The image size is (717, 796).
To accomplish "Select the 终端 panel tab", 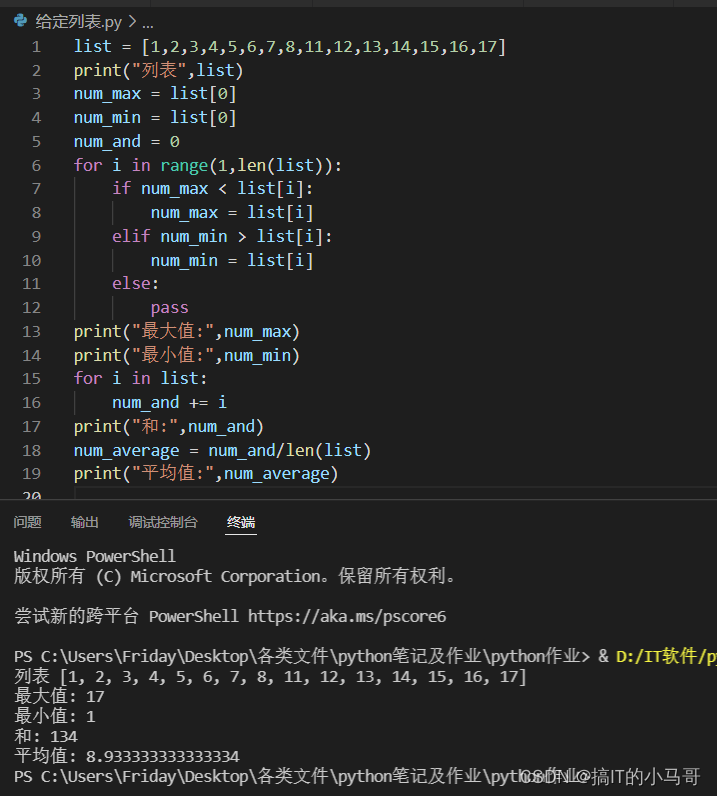I will (x=241, y=522).
